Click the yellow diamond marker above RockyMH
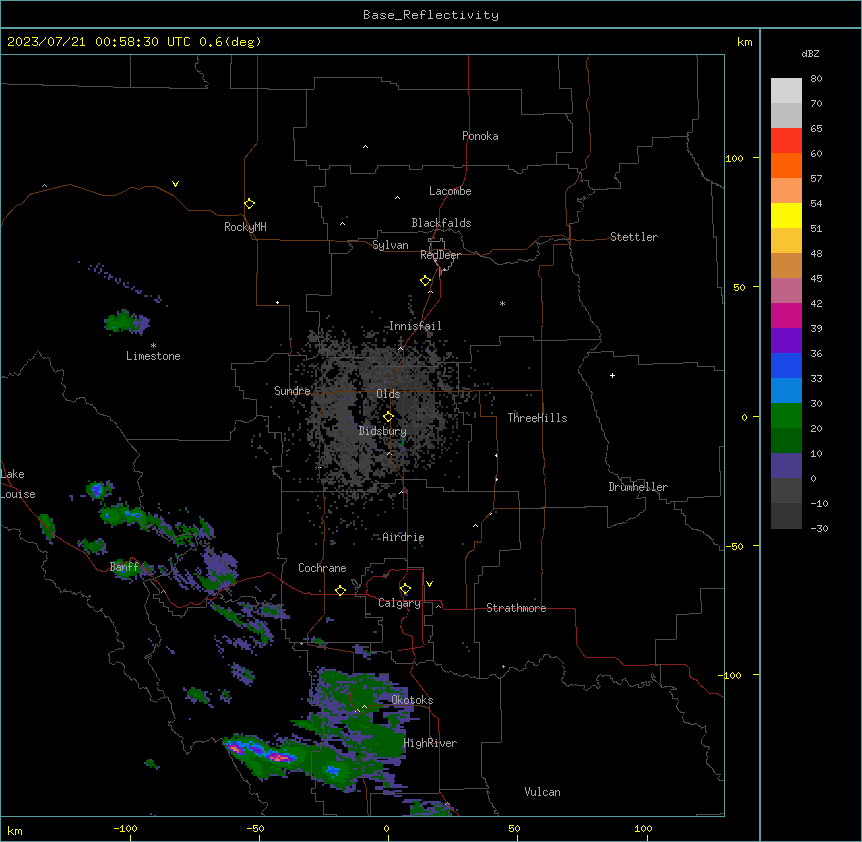 point(249,203)
